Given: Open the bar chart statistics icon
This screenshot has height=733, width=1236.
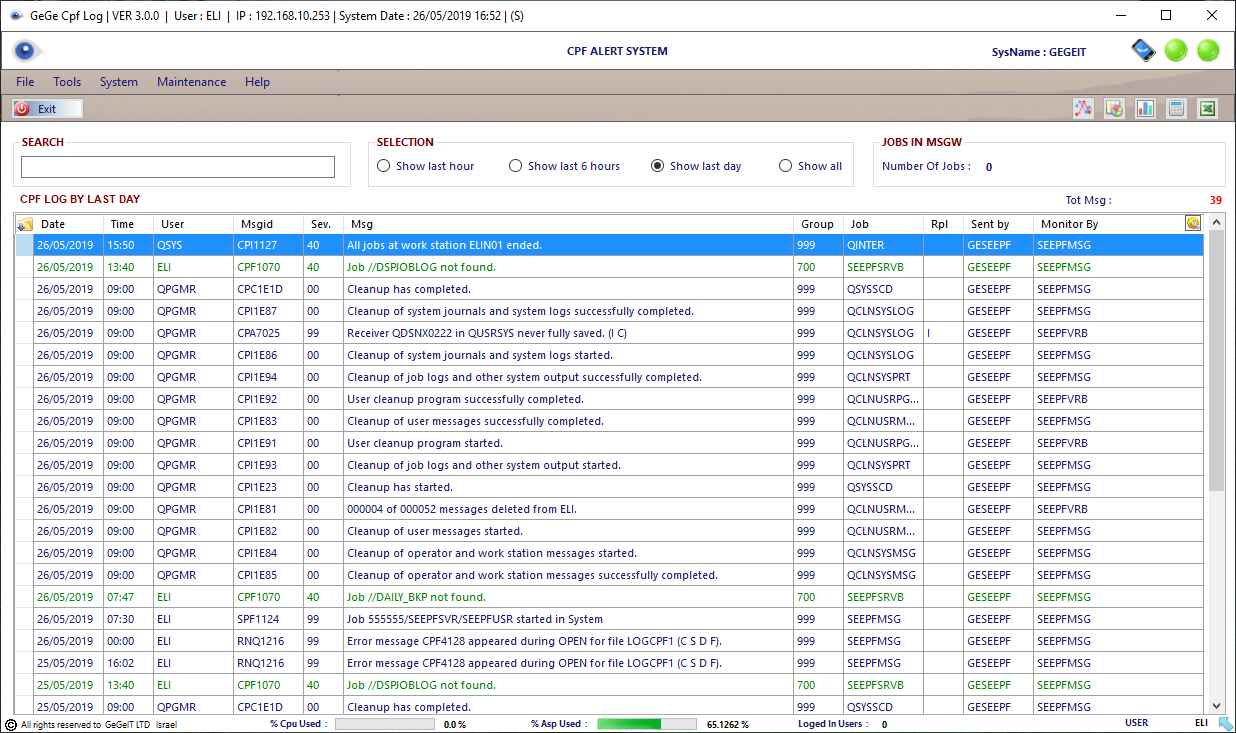Looking at the screenshot, I should tap(1145, 108).
